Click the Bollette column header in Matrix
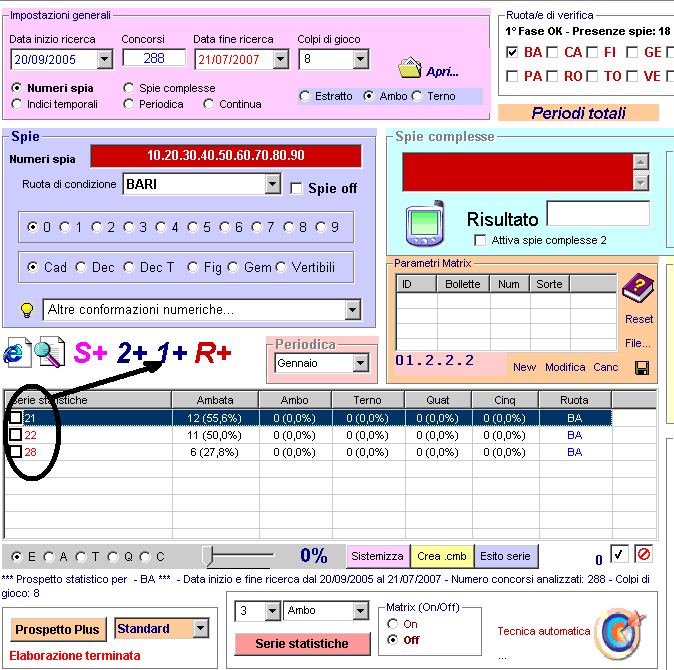 pyautogui.click(x=463, y=284)
